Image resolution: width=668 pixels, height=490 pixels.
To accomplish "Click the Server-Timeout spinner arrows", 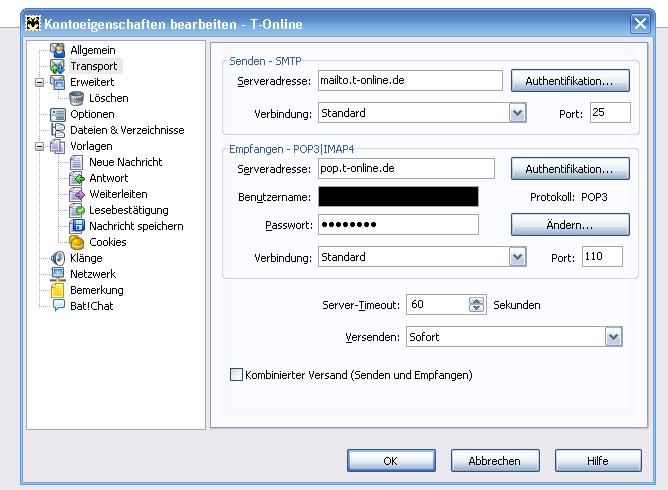I will pos(476,304).
